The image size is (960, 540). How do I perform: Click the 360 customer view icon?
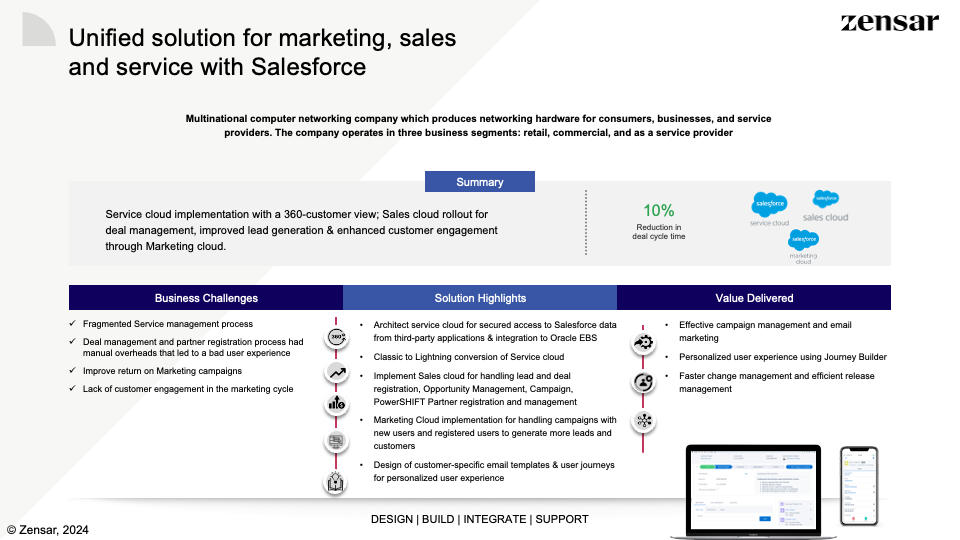pyautogui.click(x=336, y=337)
